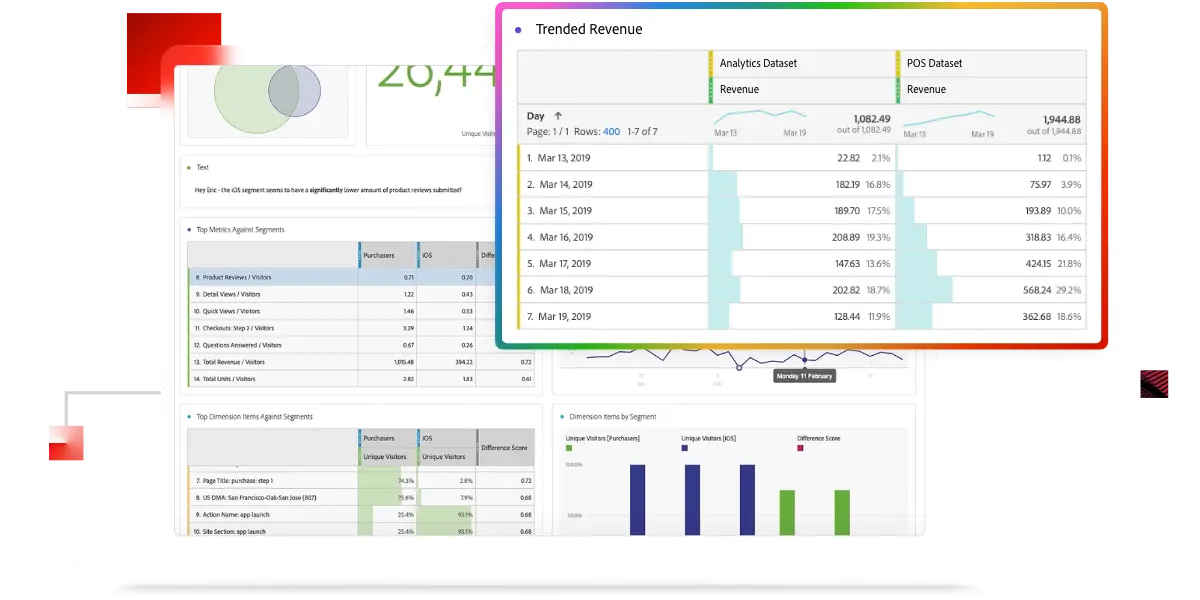Toggle the Unique Visitors [Purchasers] green legend square

point(569,448)
